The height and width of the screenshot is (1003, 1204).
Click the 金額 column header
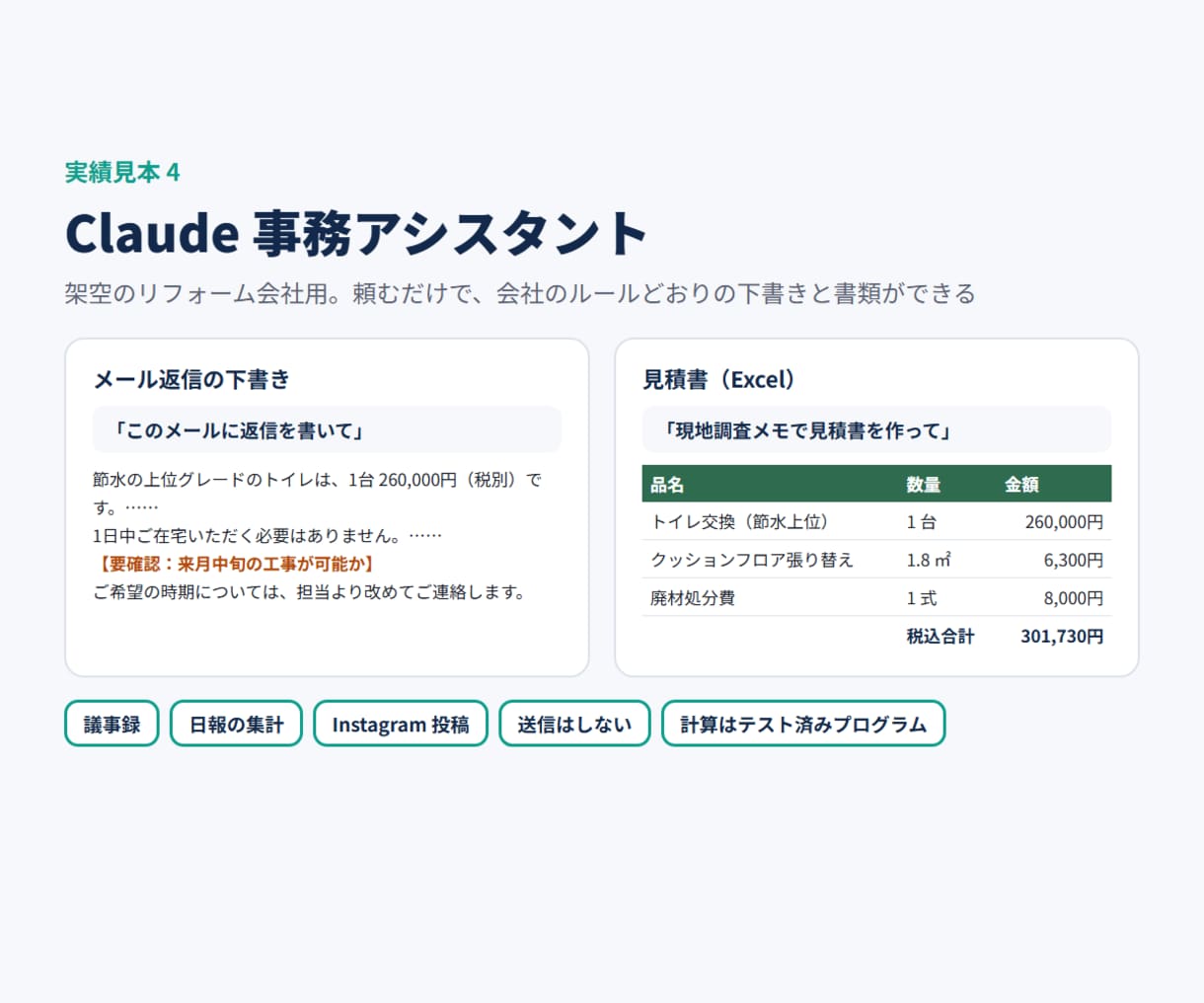1021,484
